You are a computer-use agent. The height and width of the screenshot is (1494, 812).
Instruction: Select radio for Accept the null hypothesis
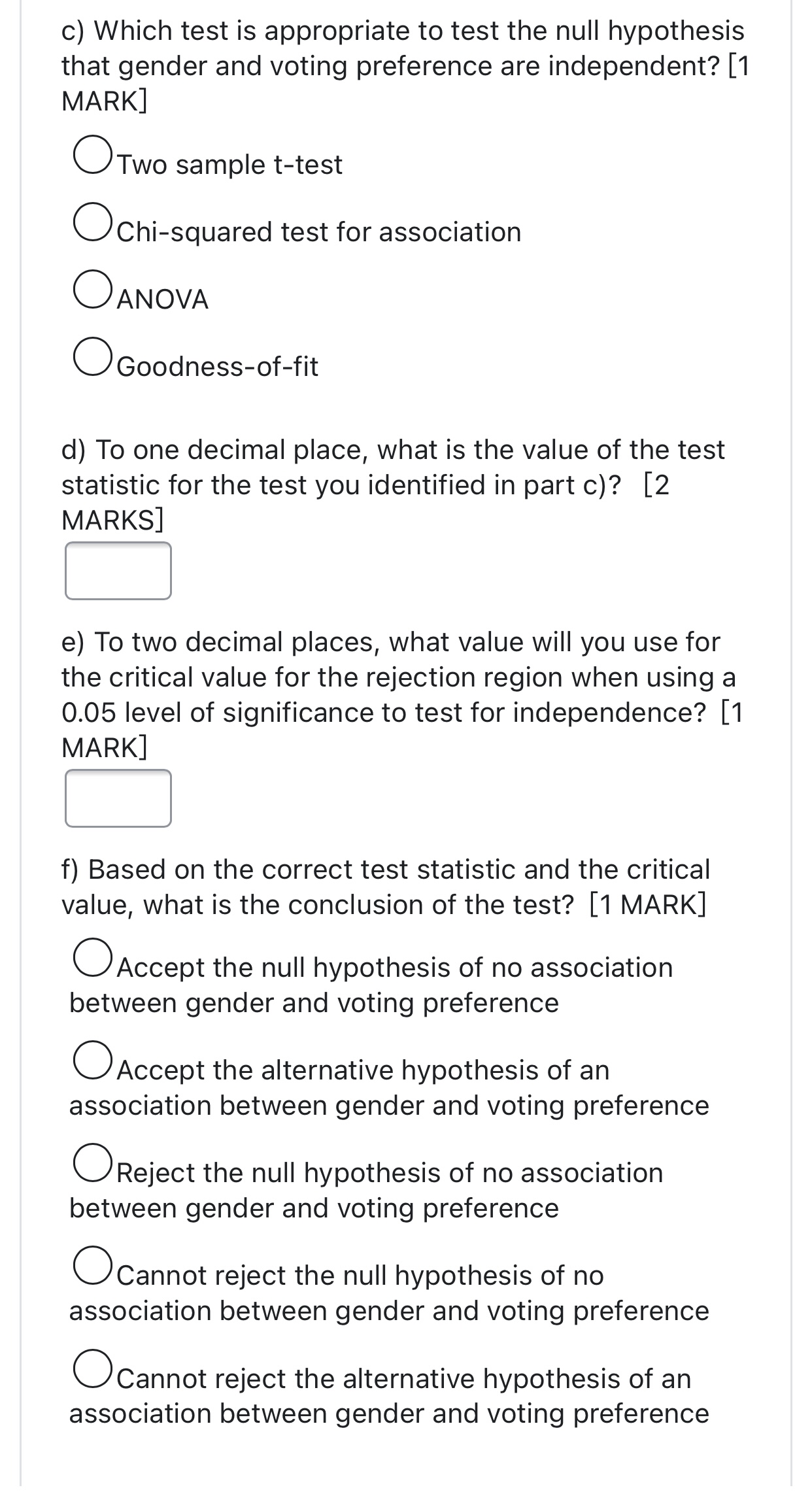92,957
